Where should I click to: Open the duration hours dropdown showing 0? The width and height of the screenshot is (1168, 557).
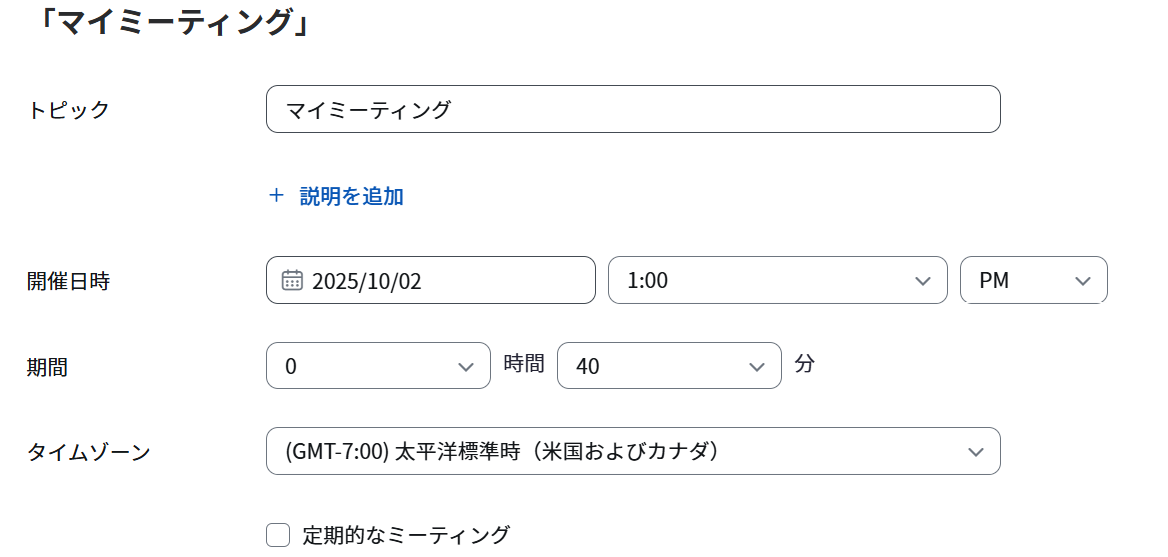point(377,367)
